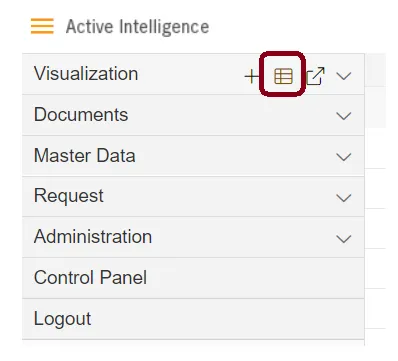This screenshot has width=398, height=361.
Task: Toggle the orange hamburger menu icon
Action: pos(42,26)
